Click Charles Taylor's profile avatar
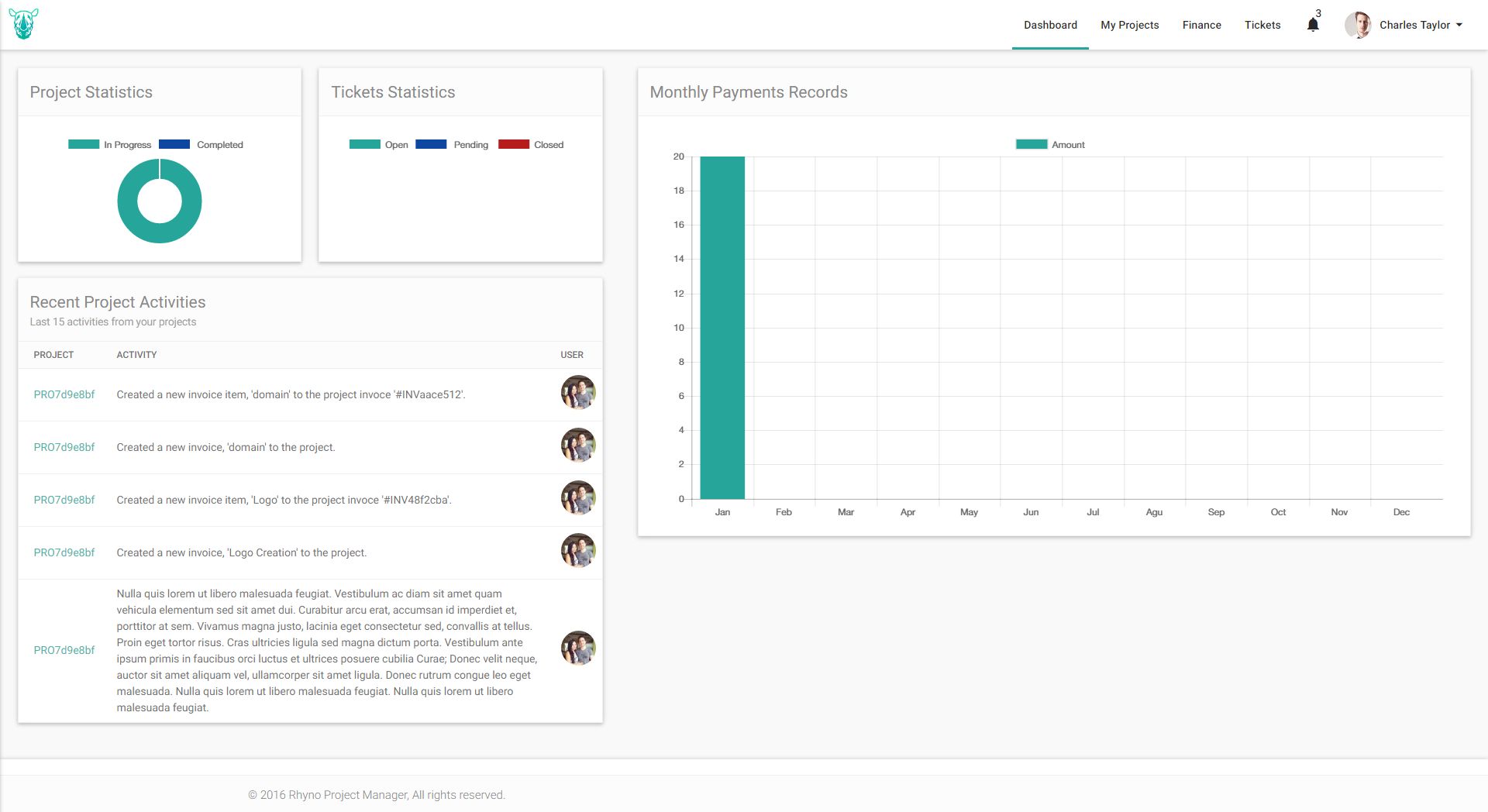 click(1358, 25)
